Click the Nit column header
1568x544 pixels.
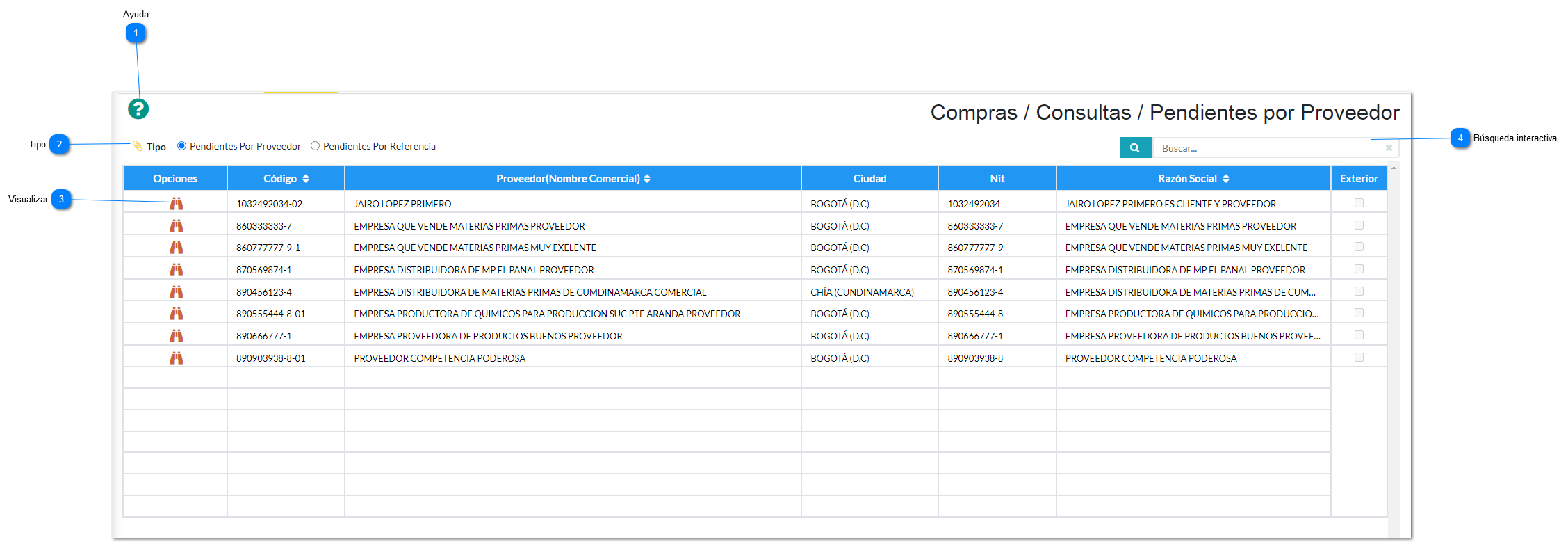pyautogui.click(x=997, y=179)
